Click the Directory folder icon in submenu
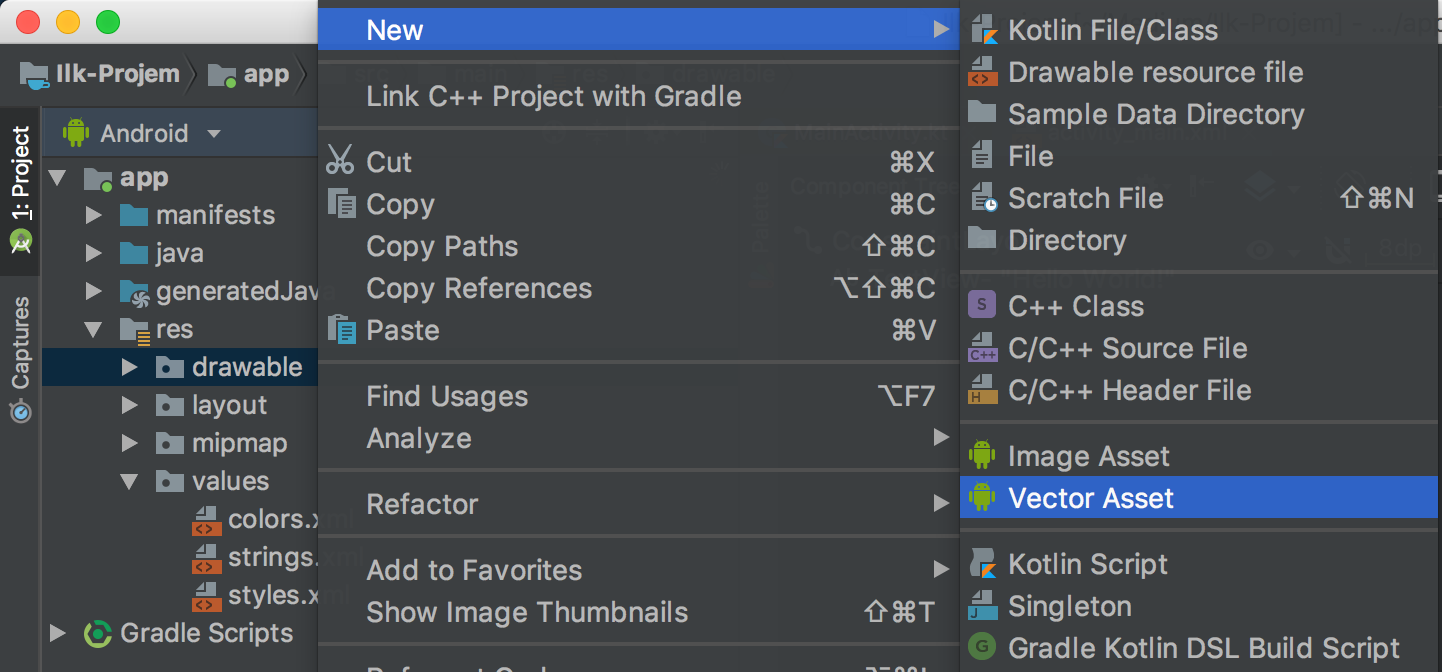 coord(983,239)
